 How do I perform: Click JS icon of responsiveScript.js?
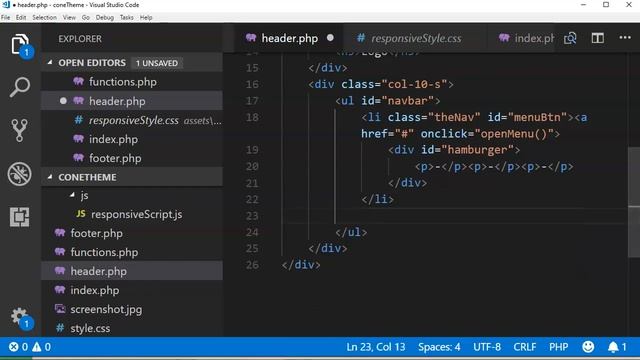point(81,214)
